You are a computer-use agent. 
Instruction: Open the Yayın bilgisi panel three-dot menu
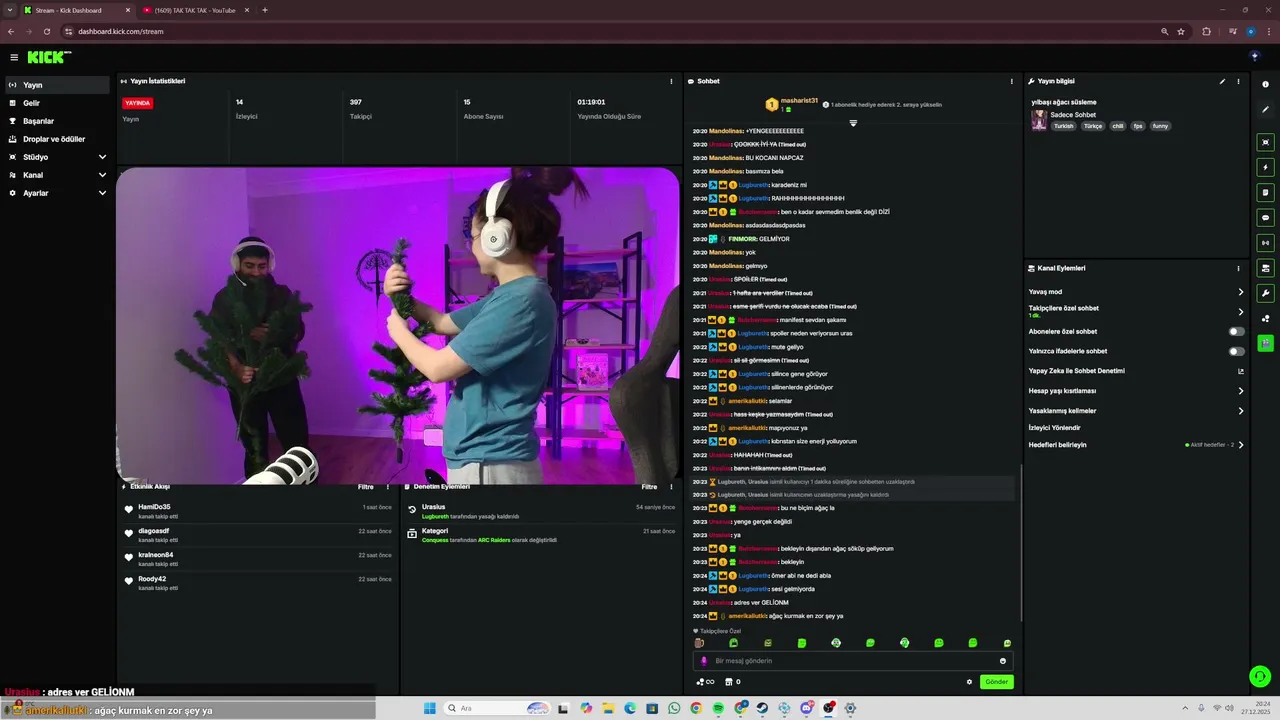[x=1238, y=81]
